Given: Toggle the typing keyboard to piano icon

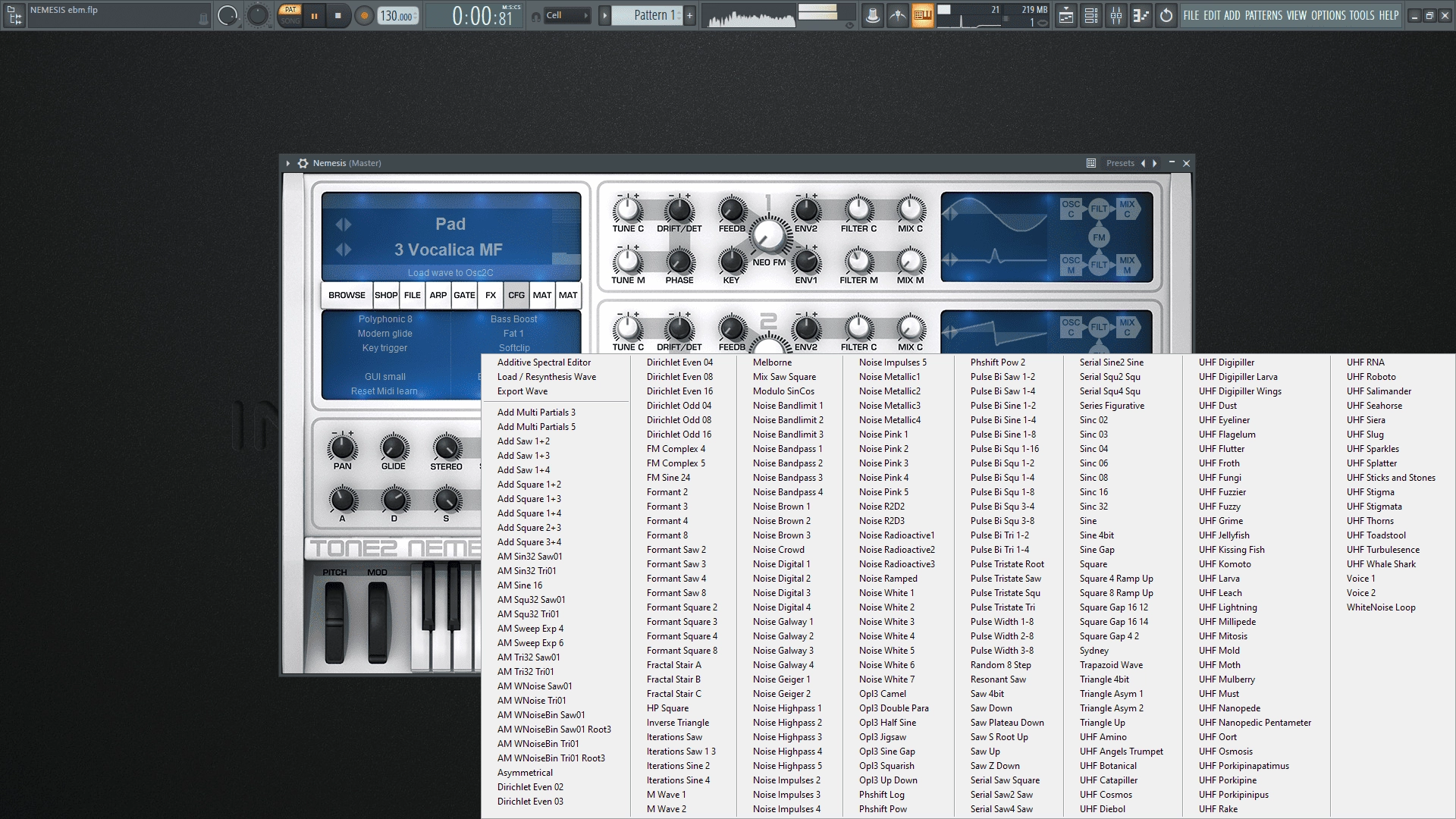Looking at the screenshot, I should pyautogui.click(x=923, y=15).
